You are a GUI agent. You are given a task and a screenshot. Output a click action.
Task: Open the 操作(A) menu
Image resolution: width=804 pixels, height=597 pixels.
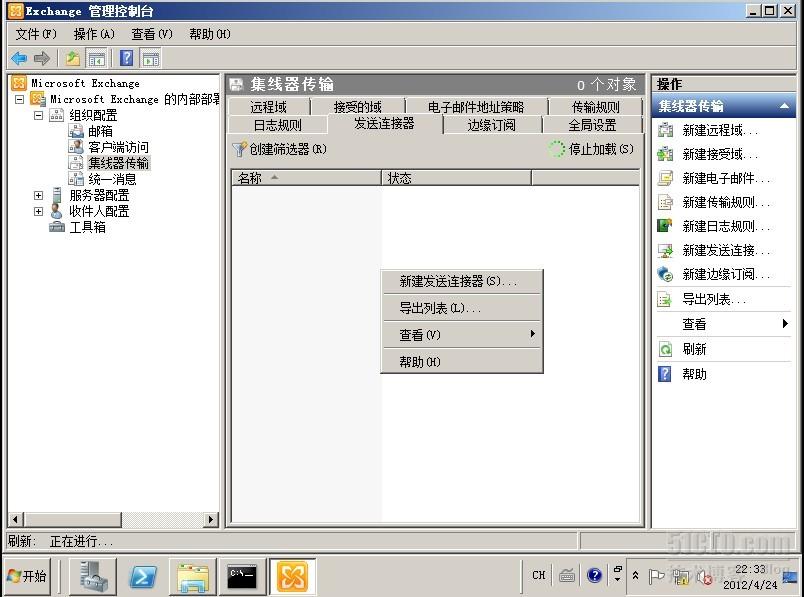click(x=94, y=34)
